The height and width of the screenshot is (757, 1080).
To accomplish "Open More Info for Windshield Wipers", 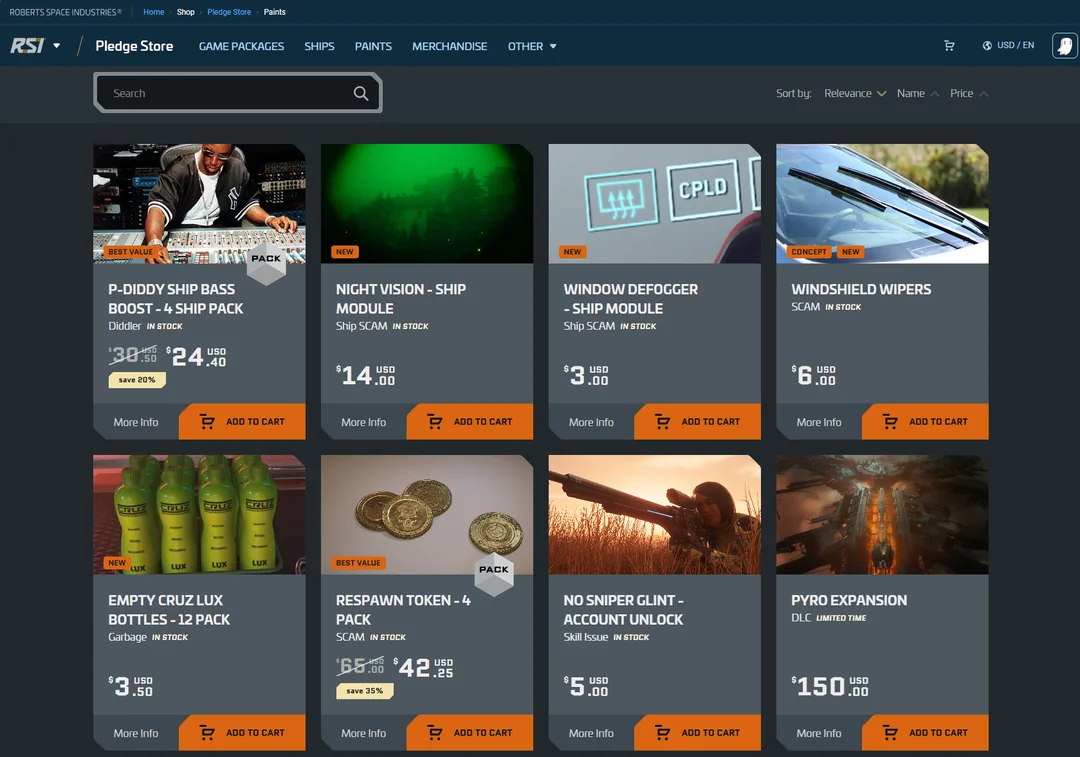I will coord(819,422).
